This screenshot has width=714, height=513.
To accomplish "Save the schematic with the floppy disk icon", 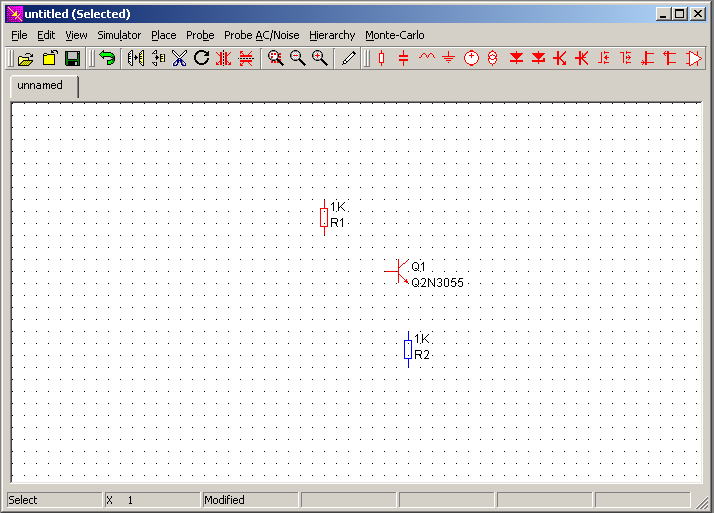I will pyautogui.click(x=72, y=59).
